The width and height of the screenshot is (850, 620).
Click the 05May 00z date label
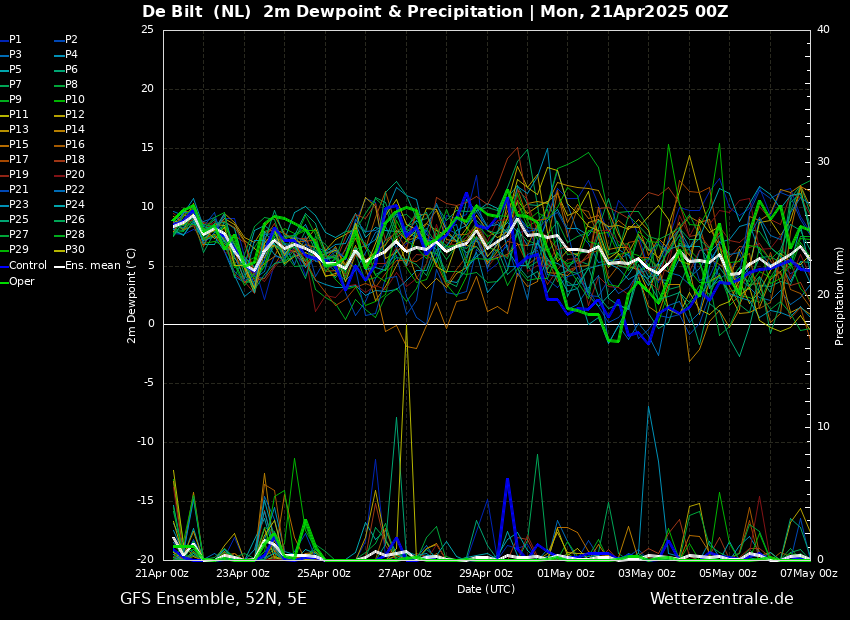tap(729, 573)
